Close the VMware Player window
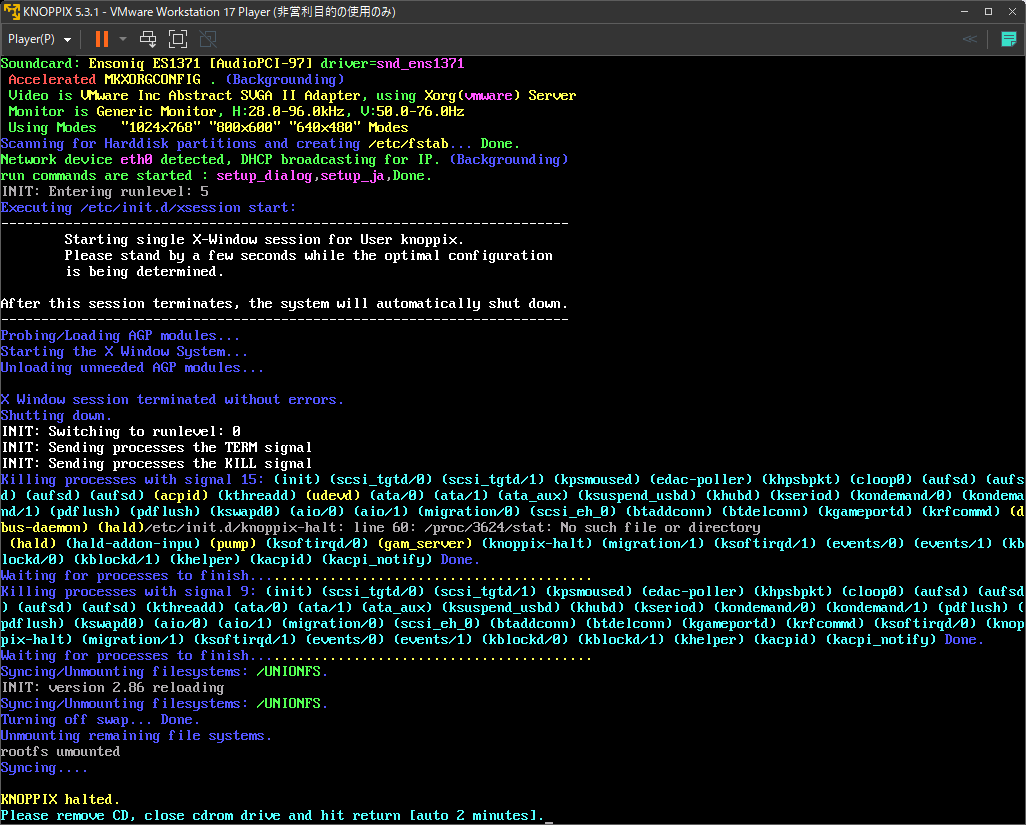The width and height of the screenshot is (1026, 825). [x=1012, y=12]
